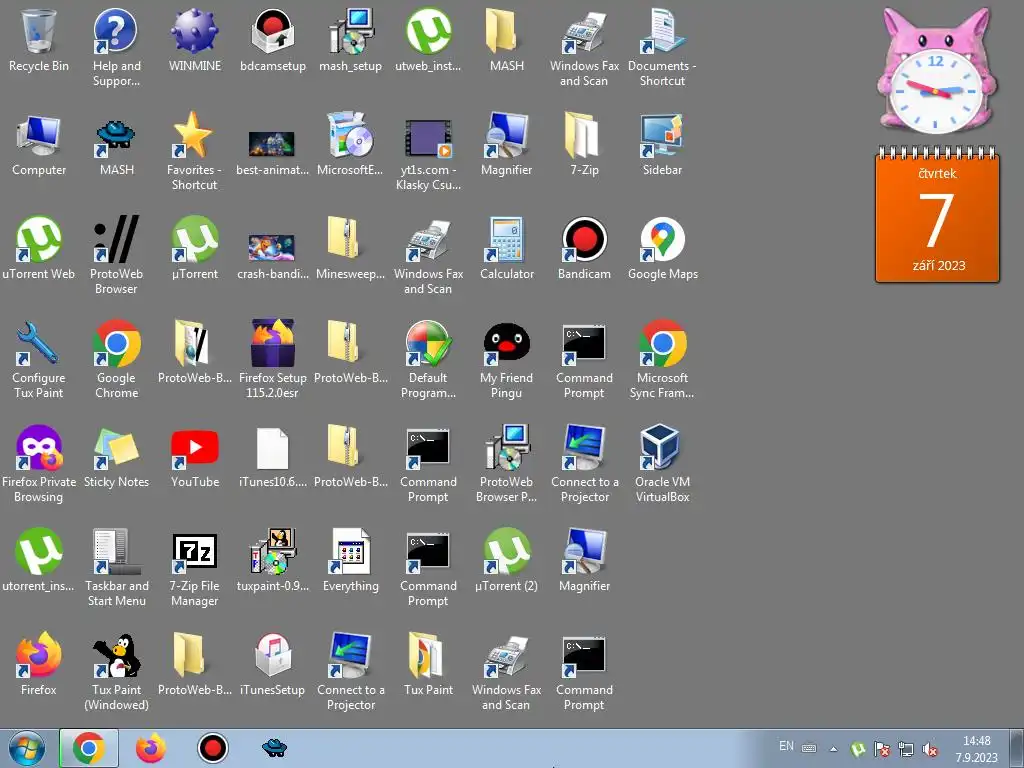Open Firefox from the taskbar
This screenshot has width=1024, height=768.
(x=151, y=748)
